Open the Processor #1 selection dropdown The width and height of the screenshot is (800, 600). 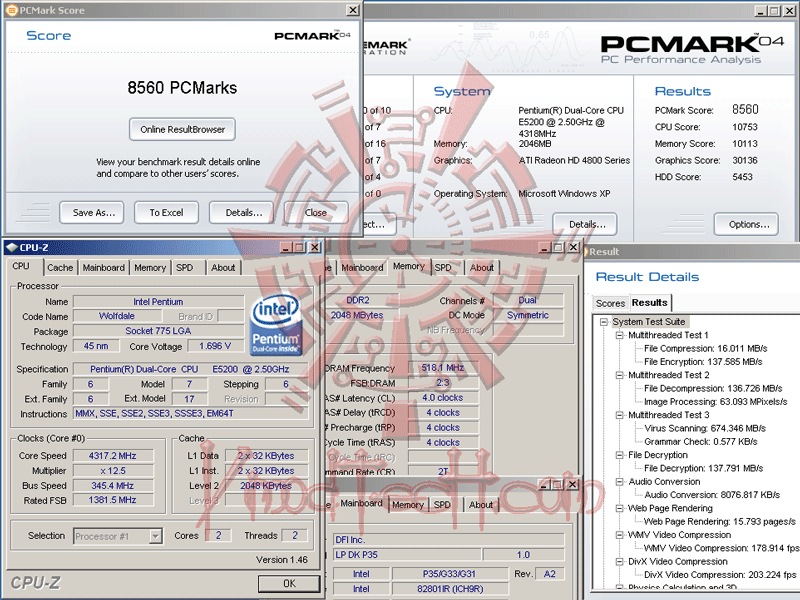(156, 536)
